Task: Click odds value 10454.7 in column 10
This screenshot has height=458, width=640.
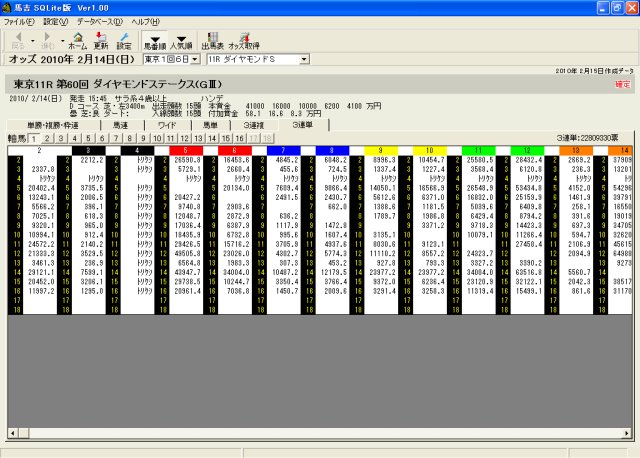Action: coord(431,160)
